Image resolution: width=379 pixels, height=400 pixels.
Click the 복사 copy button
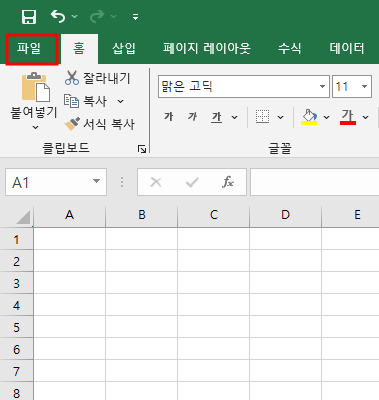click(x=86, y=101)
